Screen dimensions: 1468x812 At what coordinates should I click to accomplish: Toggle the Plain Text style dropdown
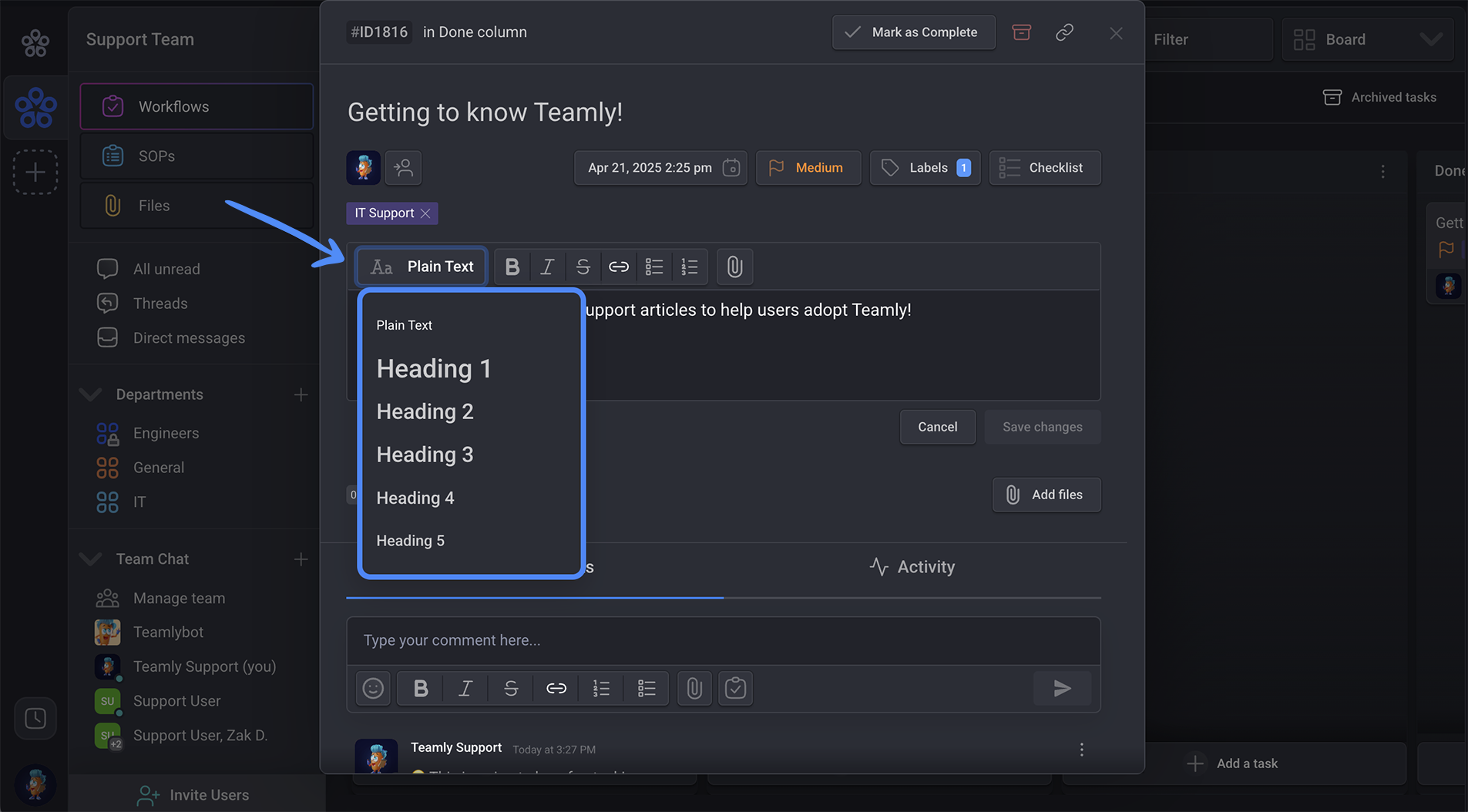(x=422, y=267)
